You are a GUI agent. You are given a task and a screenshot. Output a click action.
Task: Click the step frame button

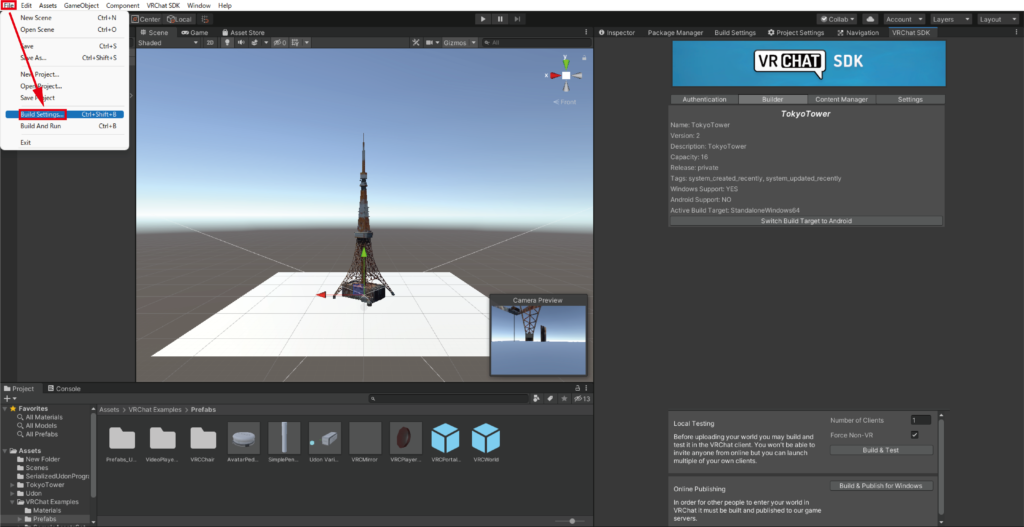click(517, 19)
